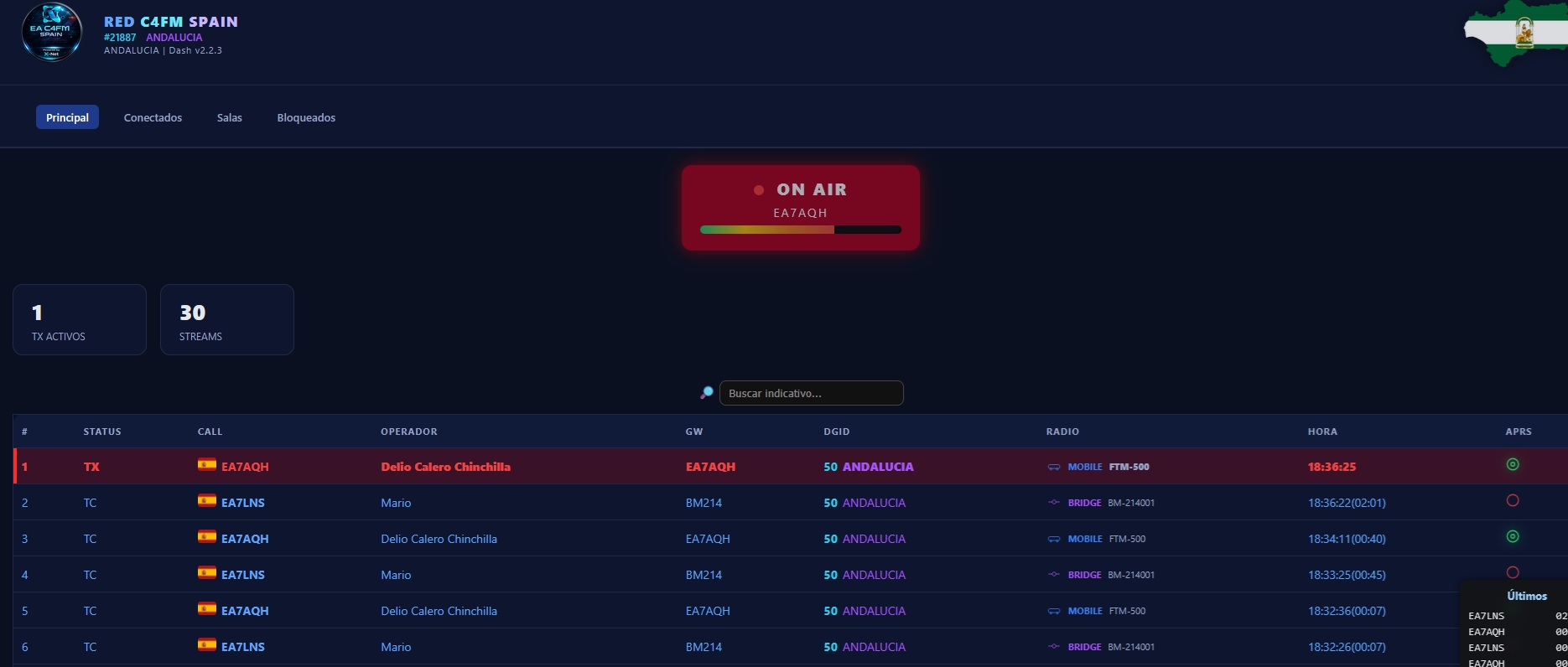Click the TX Activos counter card
The image size is (1568, 667).
click(80, 319)
